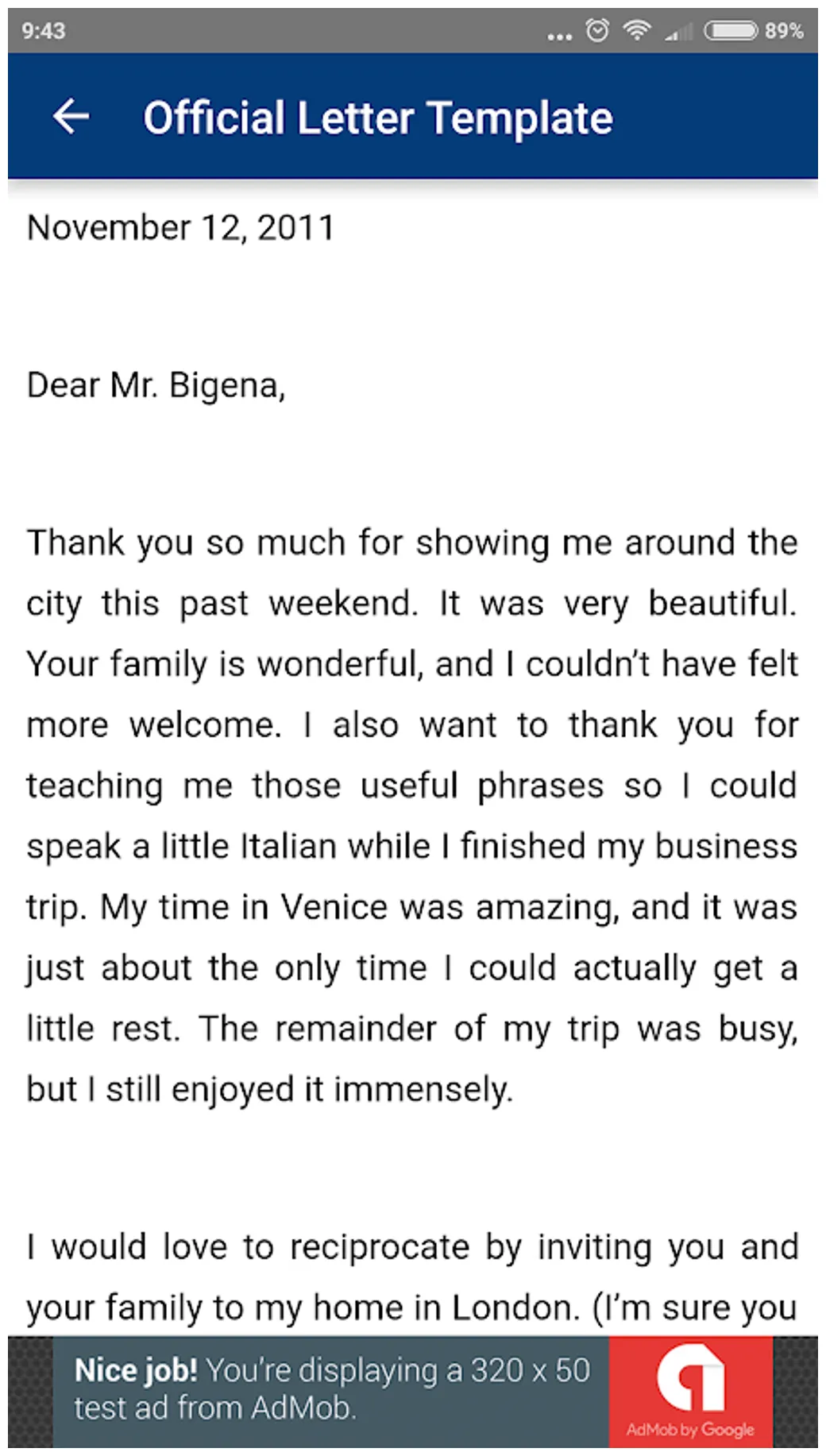Click the Wi-Fi status icon
Viewport: 826px width, 1456px height.
click(636, 31)
